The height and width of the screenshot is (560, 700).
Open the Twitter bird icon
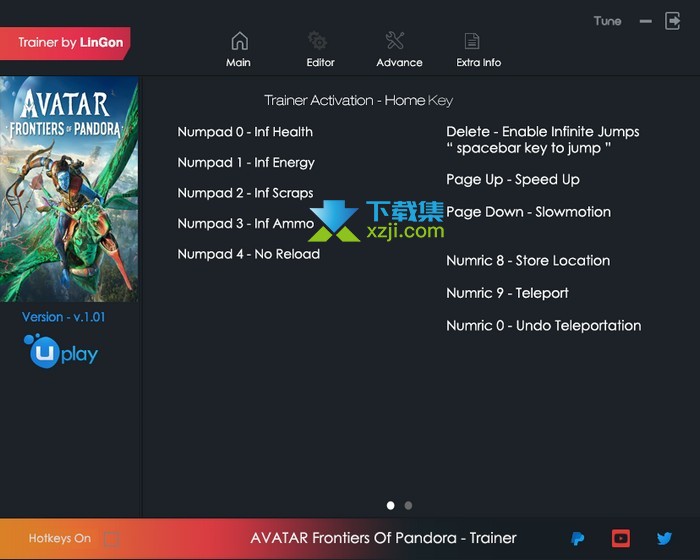pos(664,539)
